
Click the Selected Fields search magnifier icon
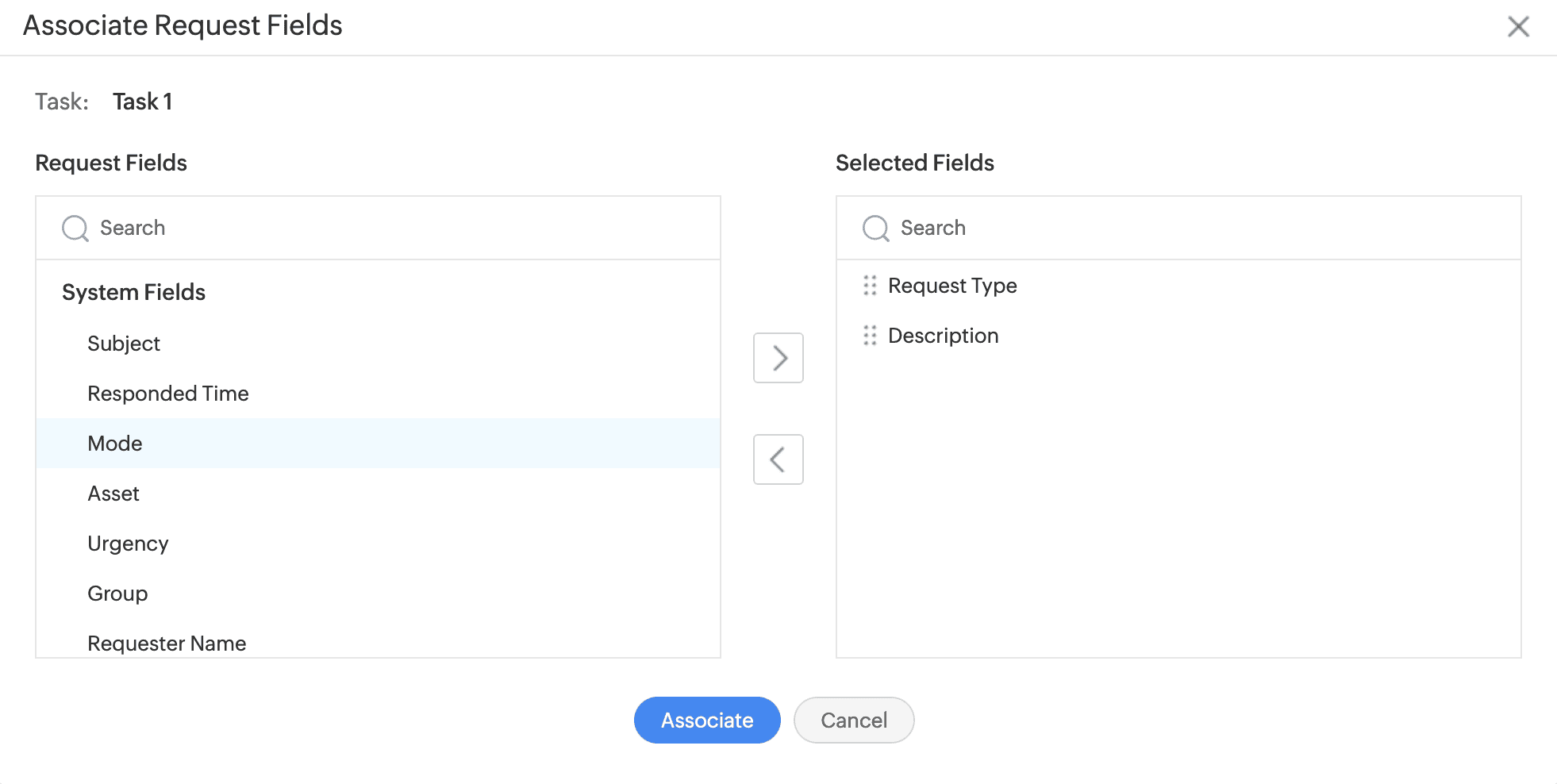pos(876,229)
